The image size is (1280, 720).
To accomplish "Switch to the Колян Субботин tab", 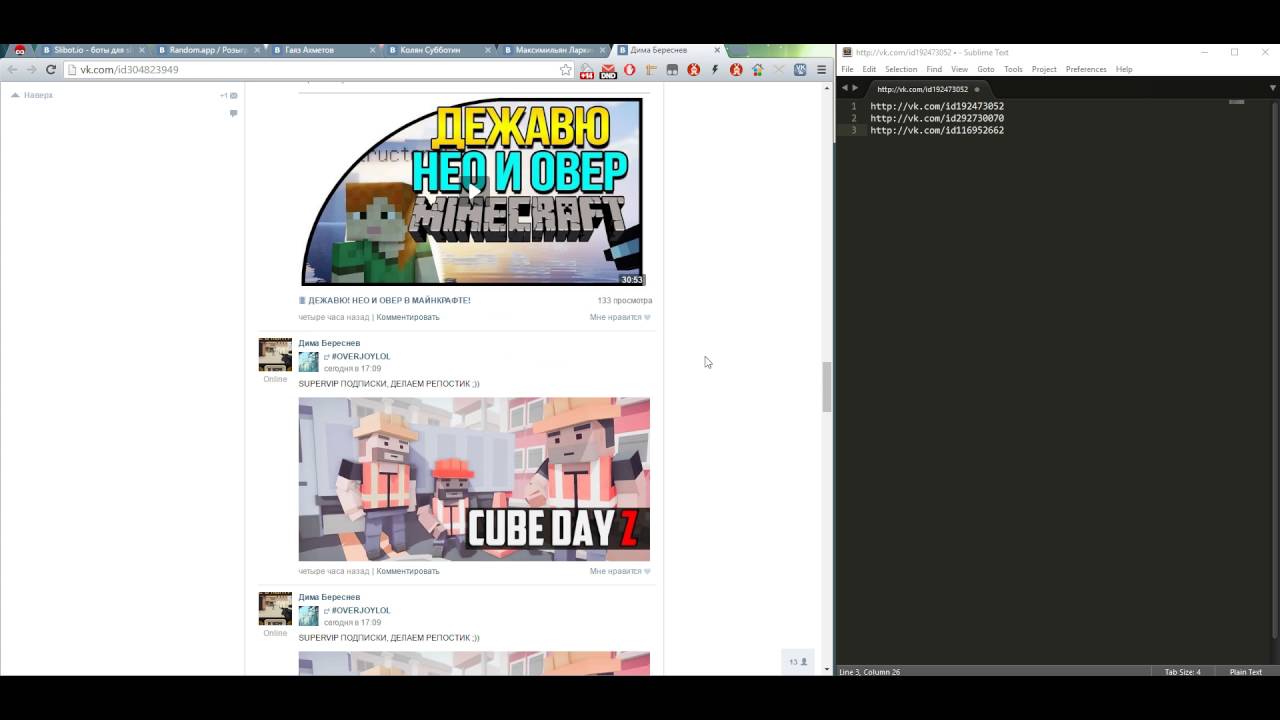I will [x=438, y=50].
